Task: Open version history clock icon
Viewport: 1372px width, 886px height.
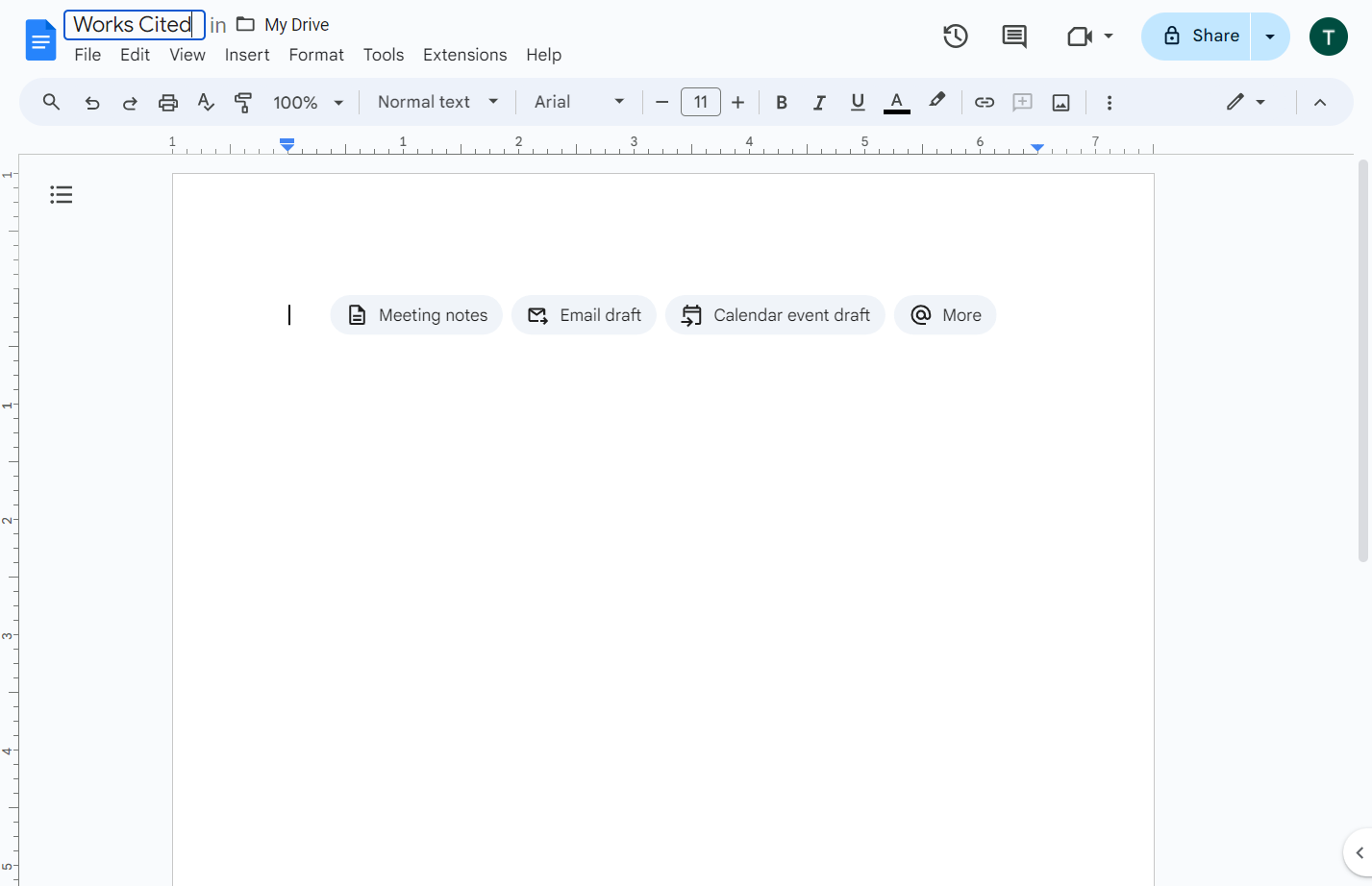Action: click(x=955, y=37)
